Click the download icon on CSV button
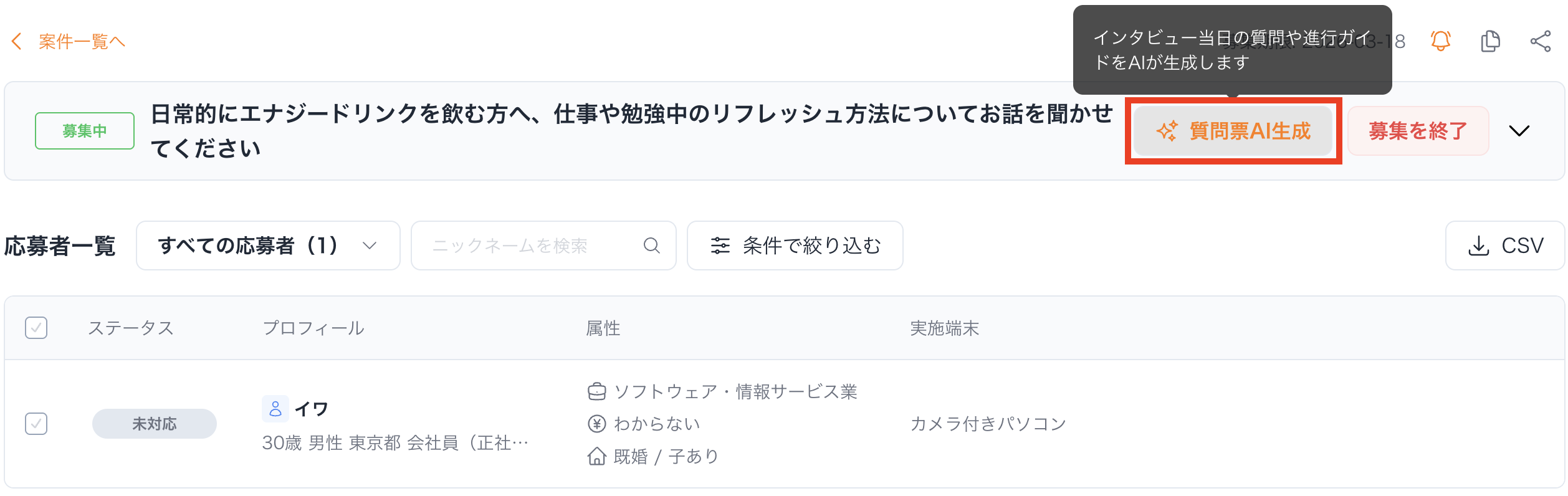This screenshot has height=496, width=1568. point(1478,246)
